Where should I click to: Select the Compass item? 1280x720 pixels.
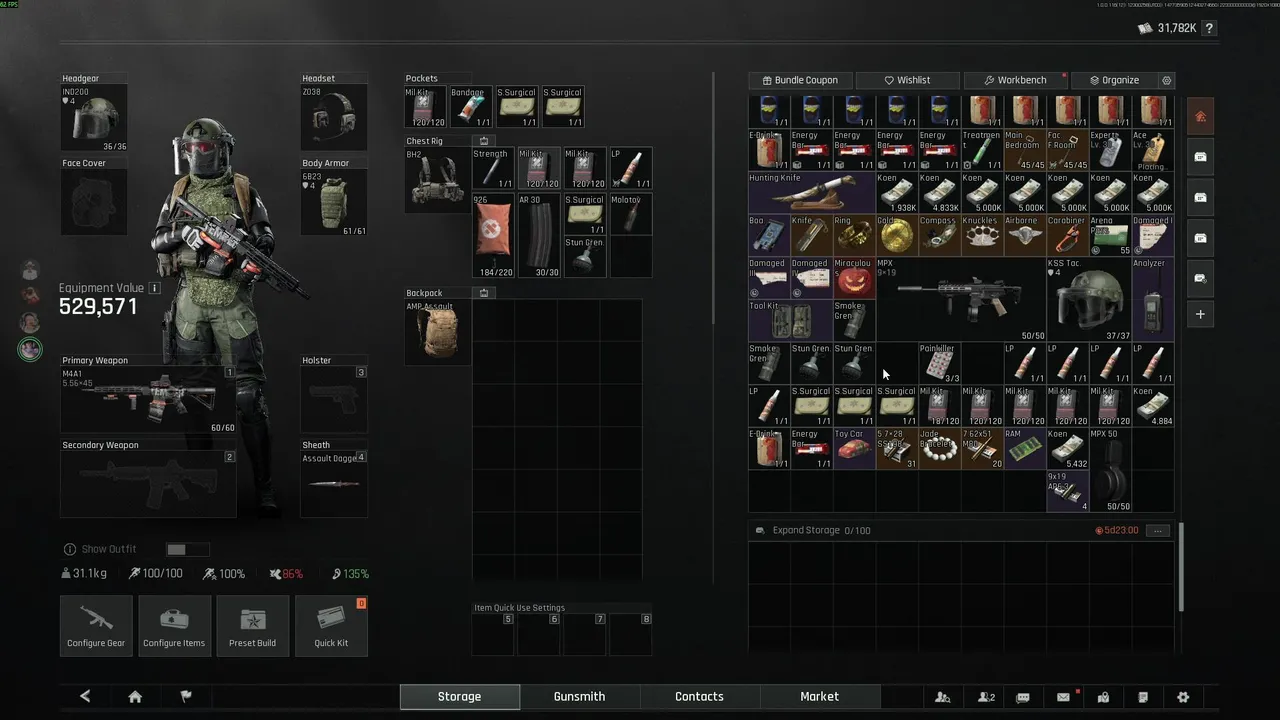click(939, 235)
